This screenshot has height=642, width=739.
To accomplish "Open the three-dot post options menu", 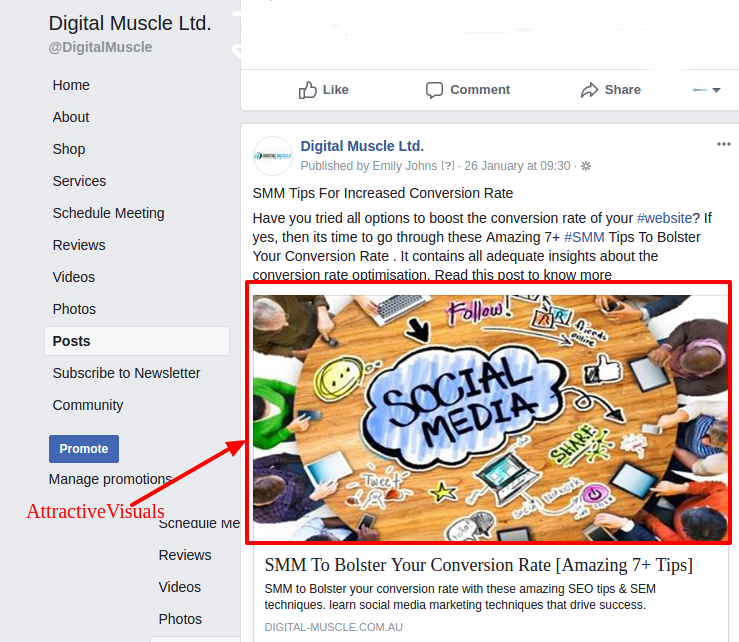I will pos(723,144).
